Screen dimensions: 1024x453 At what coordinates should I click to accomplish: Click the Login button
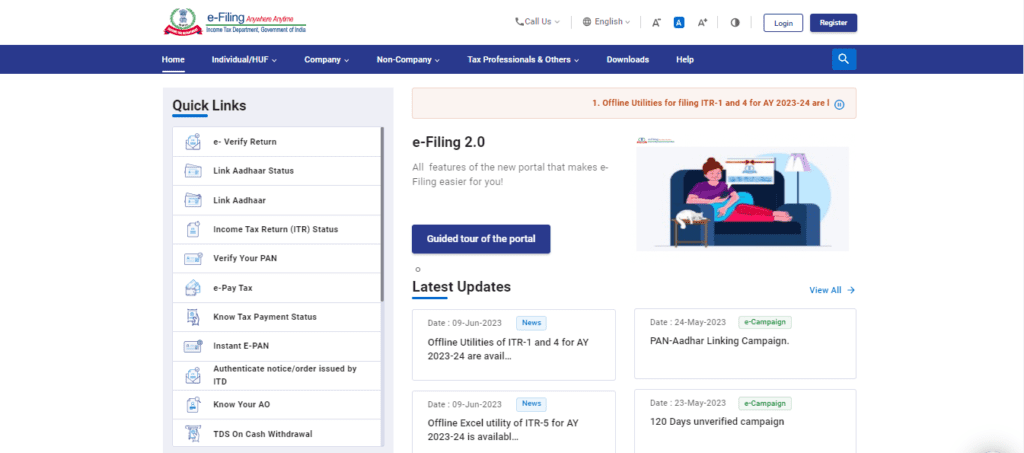tap(783, 23)
